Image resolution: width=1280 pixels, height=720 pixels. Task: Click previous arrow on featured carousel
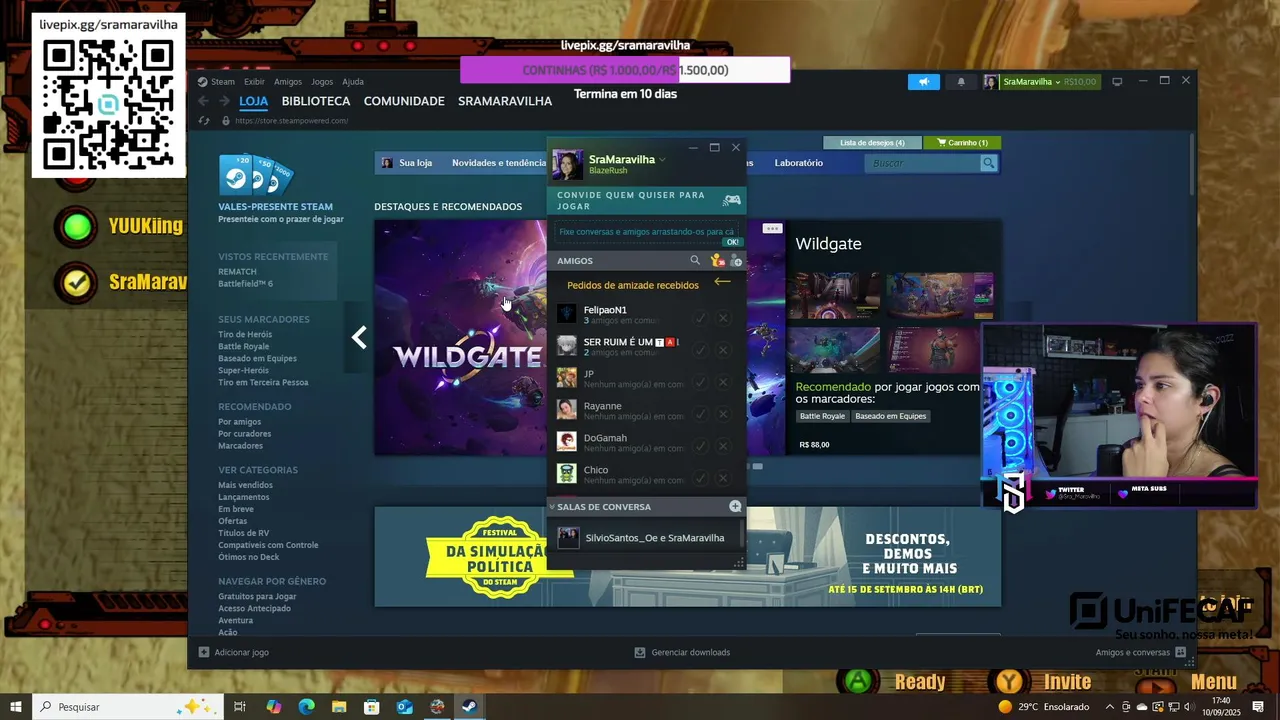tap(359, 338)
